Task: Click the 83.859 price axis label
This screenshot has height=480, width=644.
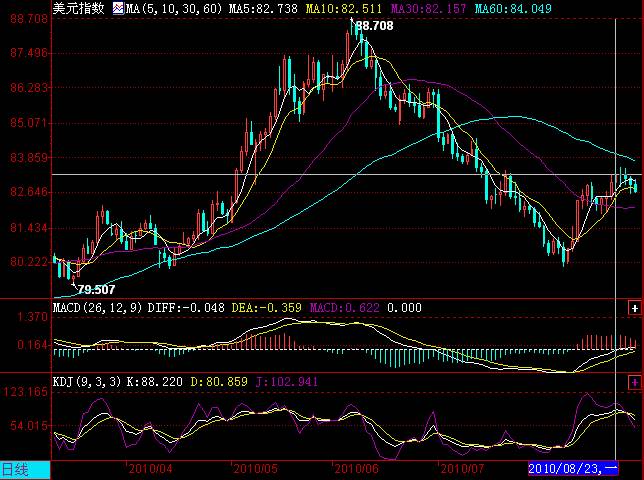Action: (x=29, y=157)
